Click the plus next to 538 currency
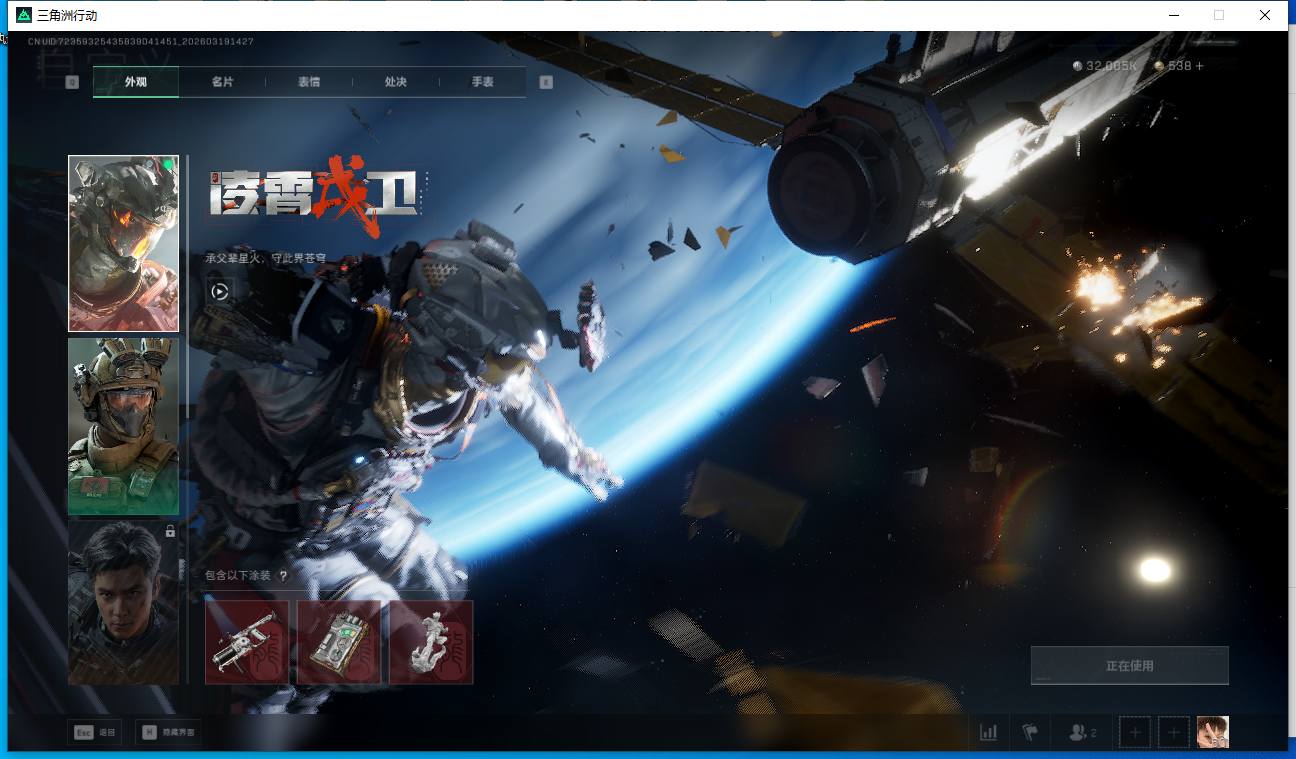The width and height of the screenshot is (1296, 759). pyautogui.click(x=1200, y=66)
